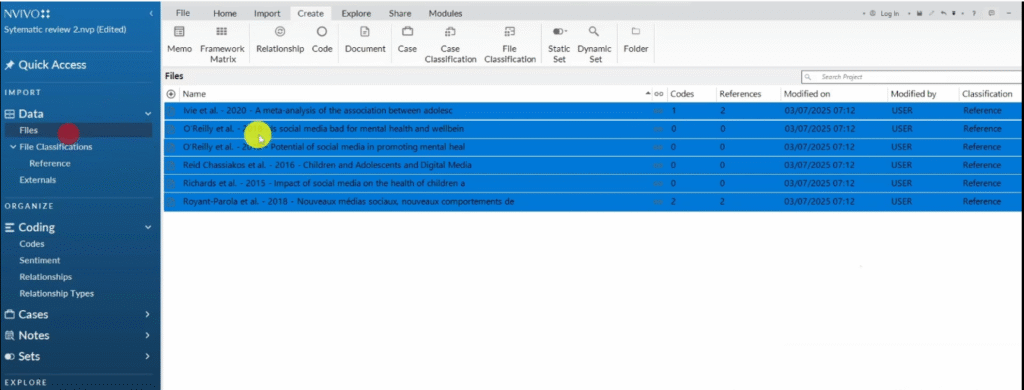Select Reference under File Classifications
Viewport: 1024px width, 390px height.
[50, 163]
